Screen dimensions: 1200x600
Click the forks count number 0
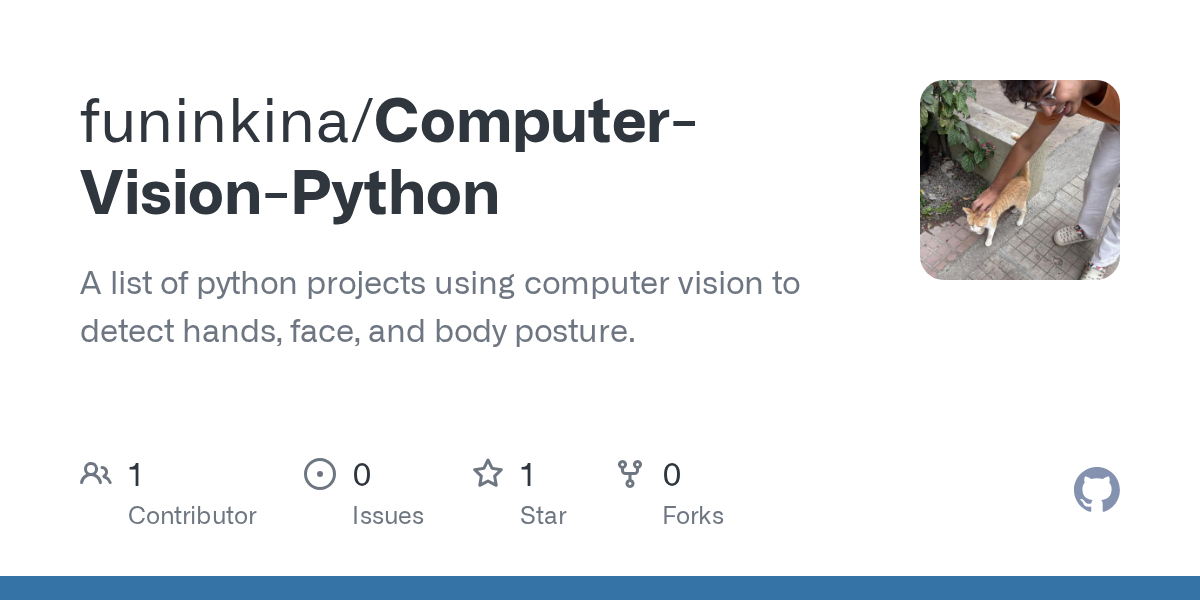671,475
